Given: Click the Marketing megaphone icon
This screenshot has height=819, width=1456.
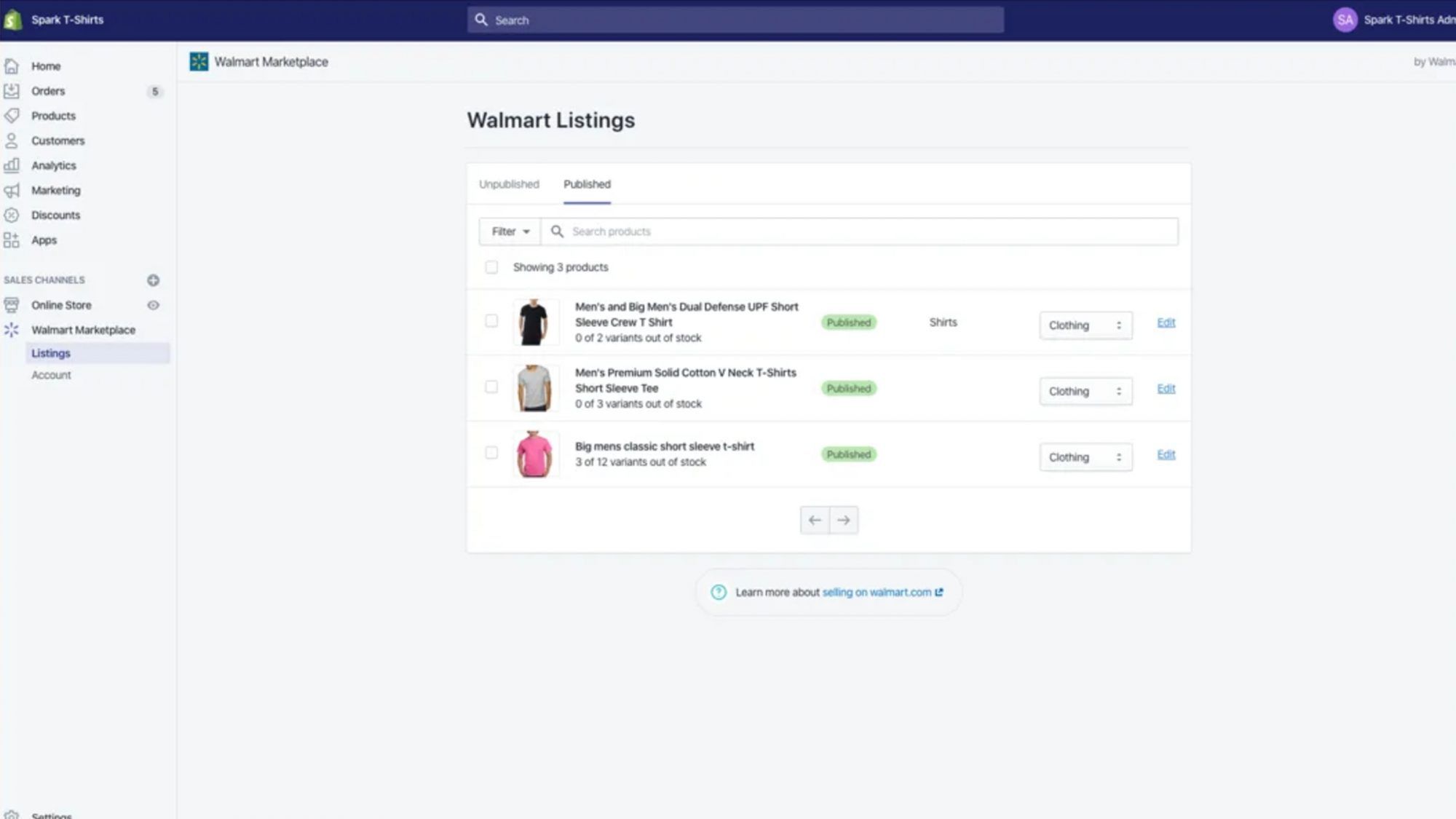Looking at the screenshot, I should click(12, 190).
